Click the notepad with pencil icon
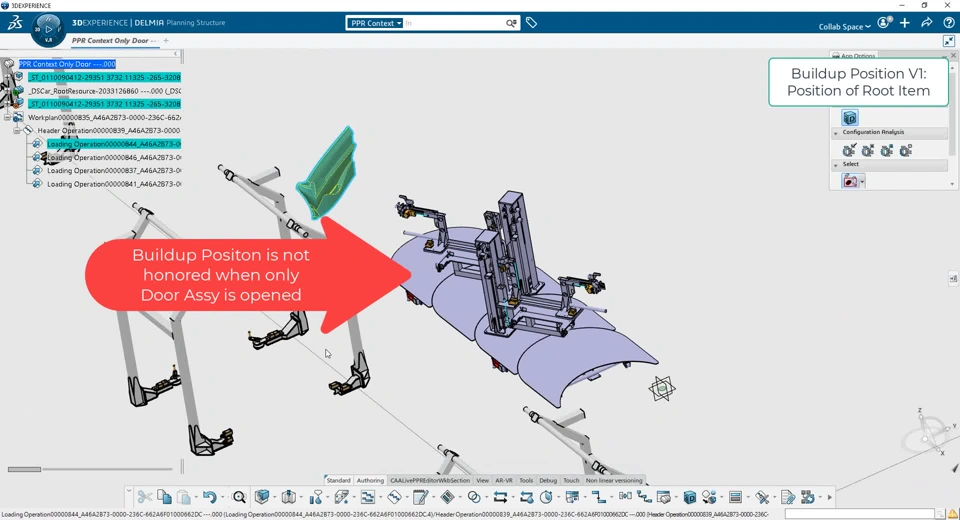Image resolution: width=960 pixels, height=520 pixels. pos(421,497)
